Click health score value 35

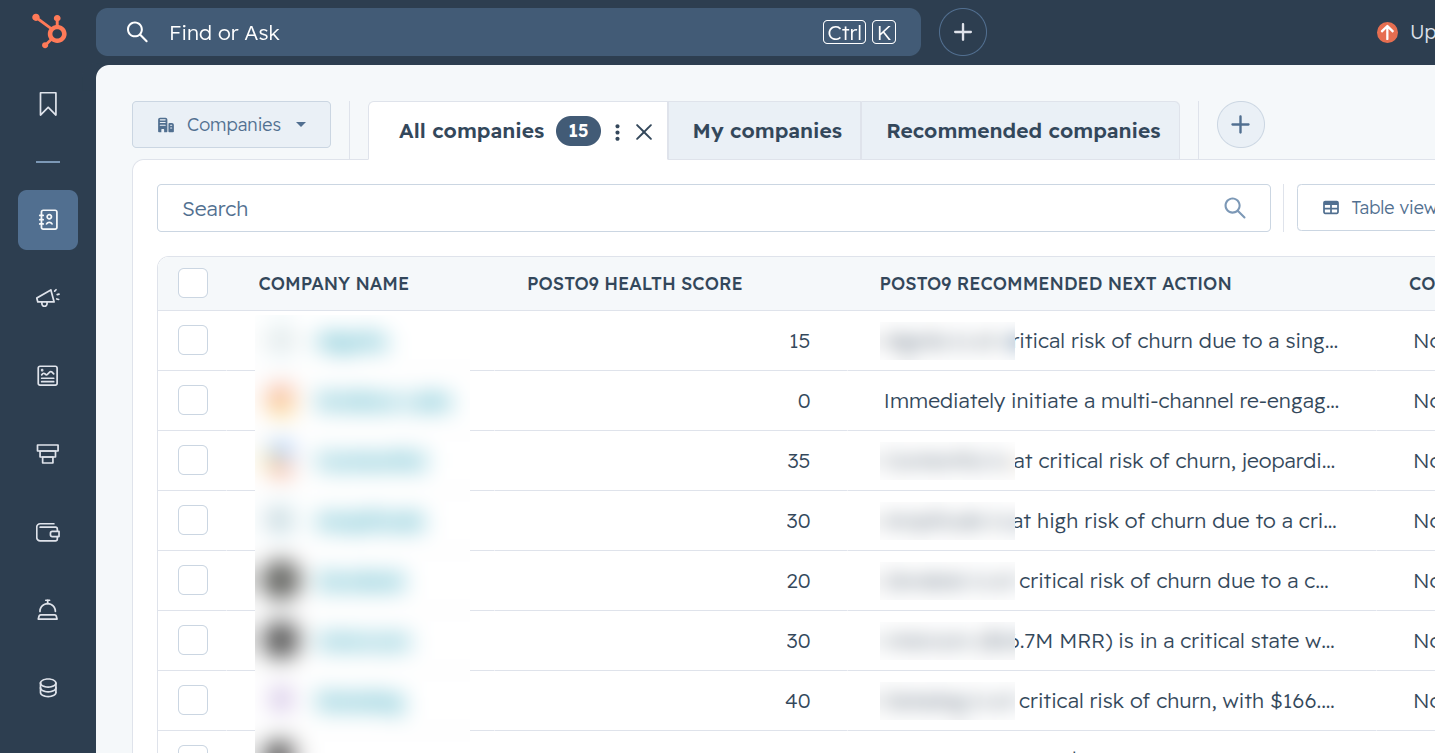click(798, 461)
